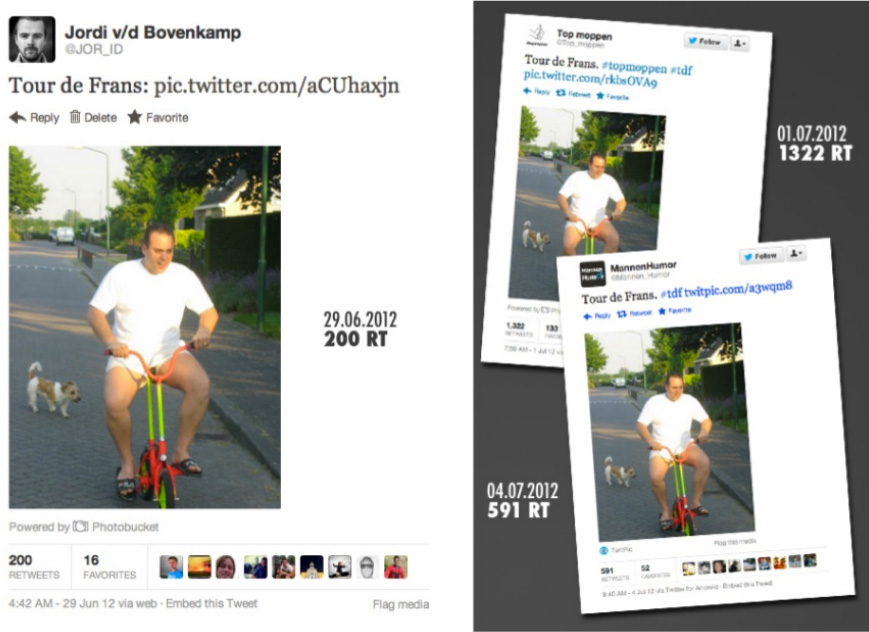View the 16 favorites list
Viewport: 869px width, 632px height.
pyautogui.click(x=109, y=567)
